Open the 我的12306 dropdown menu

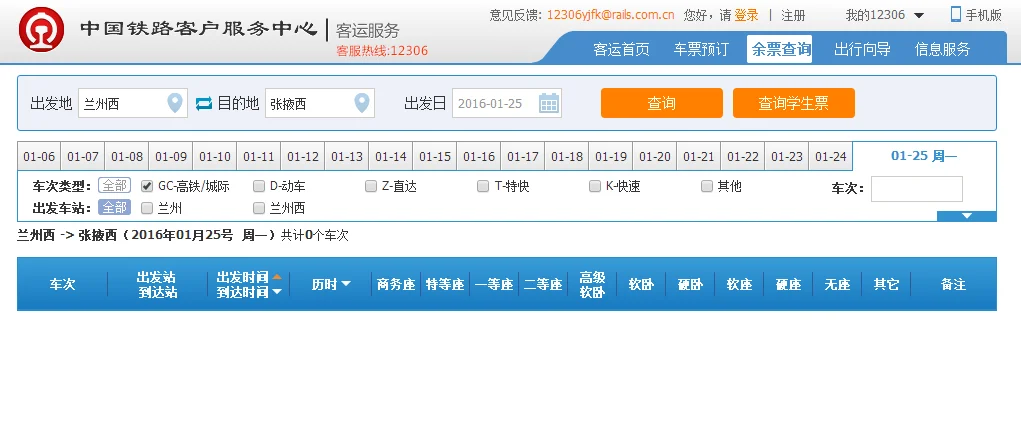click(885, 15)
